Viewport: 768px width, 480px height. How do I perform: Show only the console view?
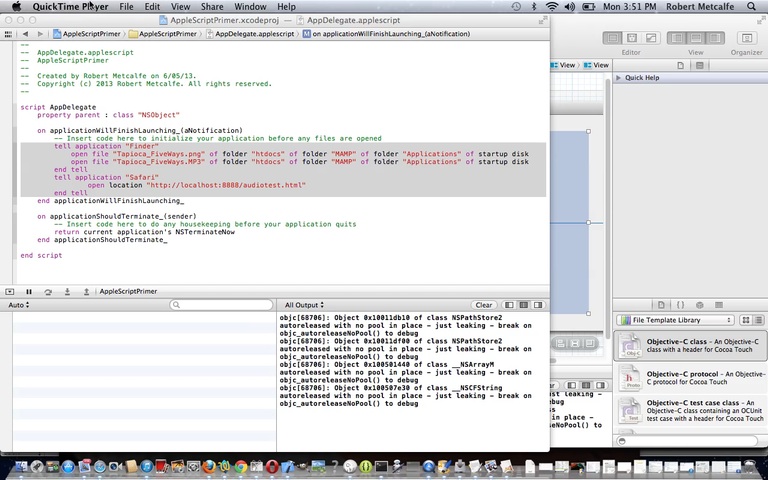tap(538, 305)
